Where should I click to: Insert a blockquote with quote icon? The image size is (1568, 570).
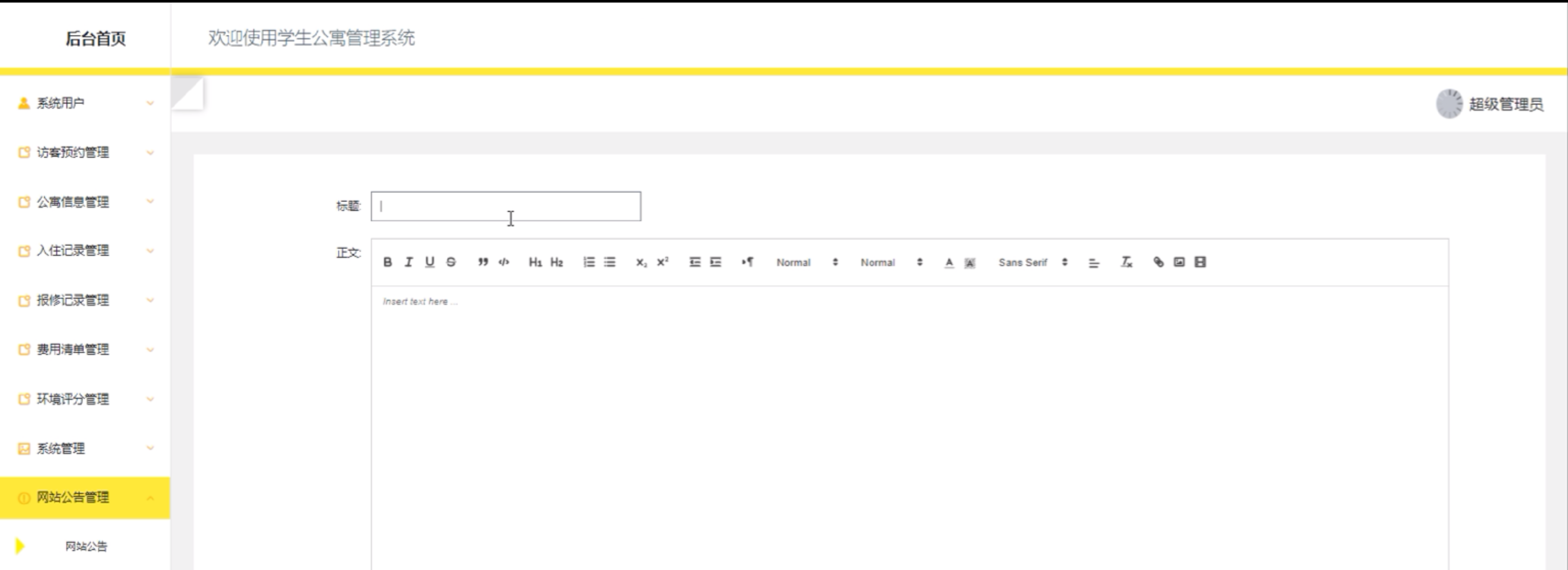[x=483, y=262]
